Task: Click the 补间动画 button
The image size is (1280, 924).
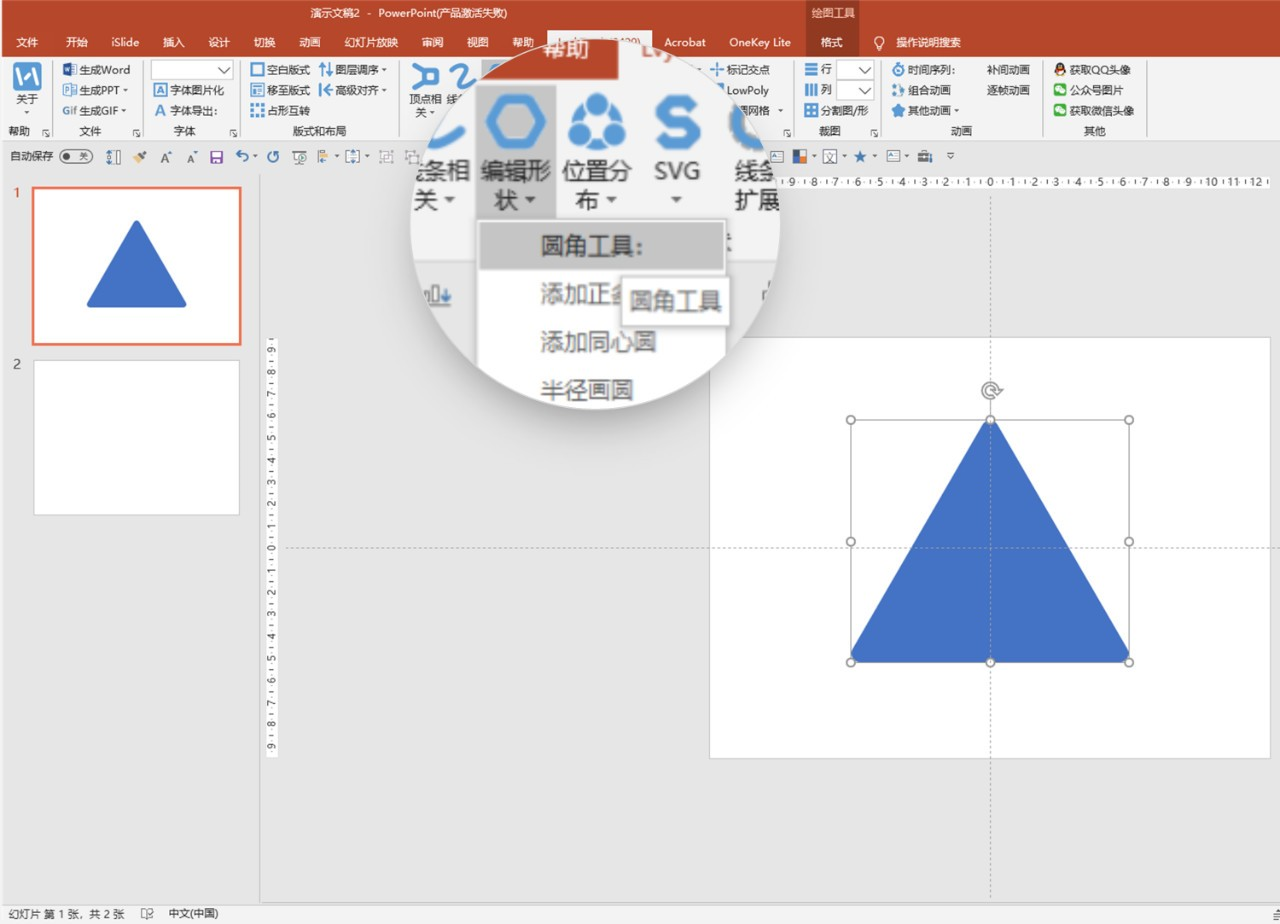Action: coord(1008,70)
